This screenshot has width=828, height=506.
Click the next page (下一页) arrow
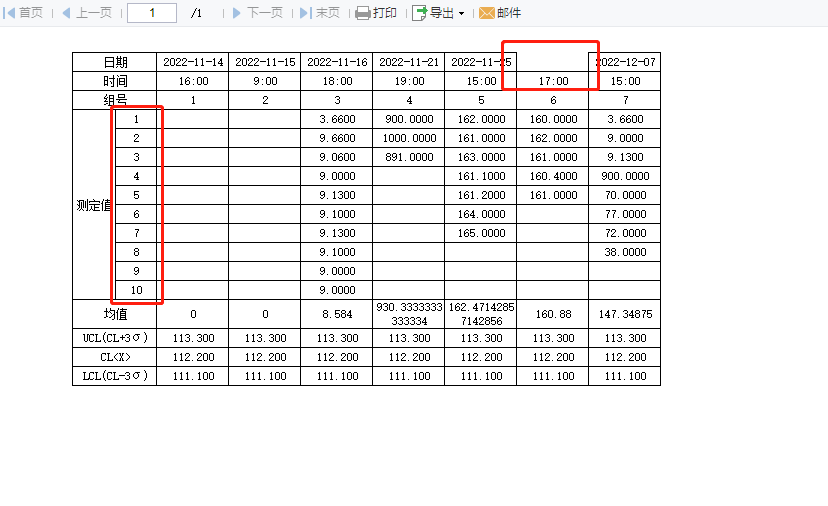click(237, 13)
